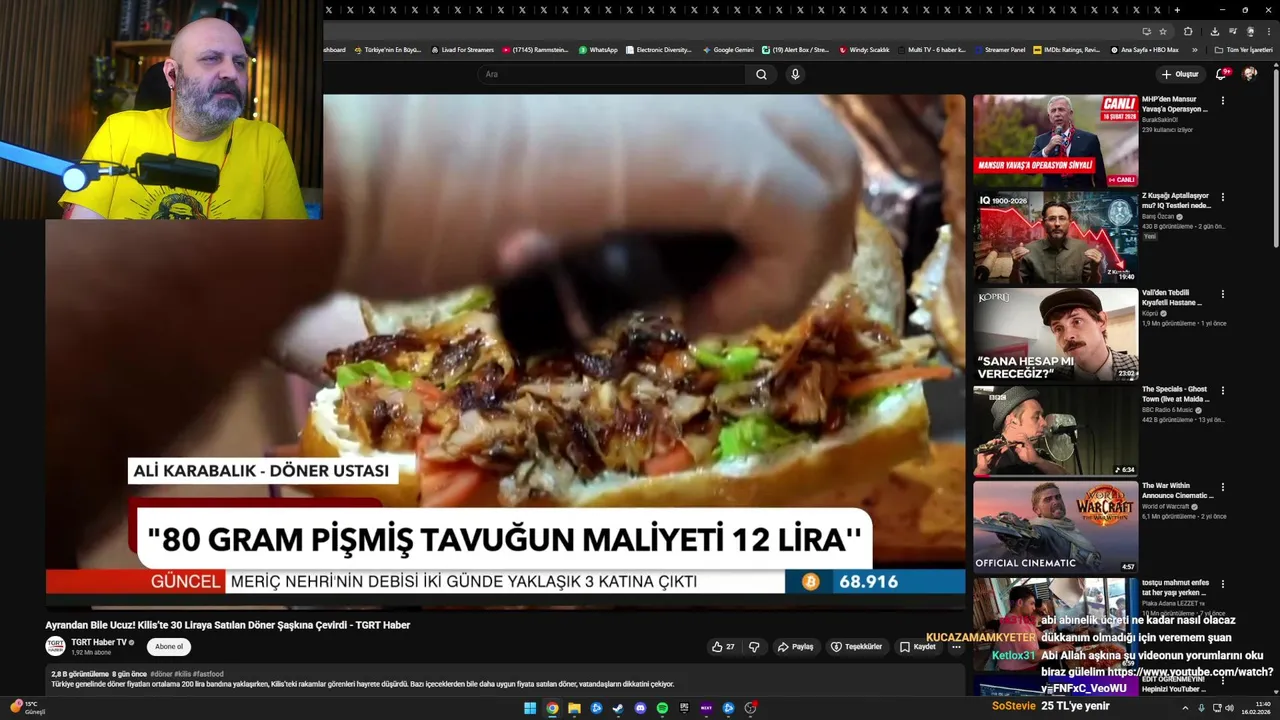Image resolution: width=1280 pixels, height=720 pixels.
Task: Open Sana Hesap Mı Vereceğiz thumbnail
Action: click(1055, 334)
